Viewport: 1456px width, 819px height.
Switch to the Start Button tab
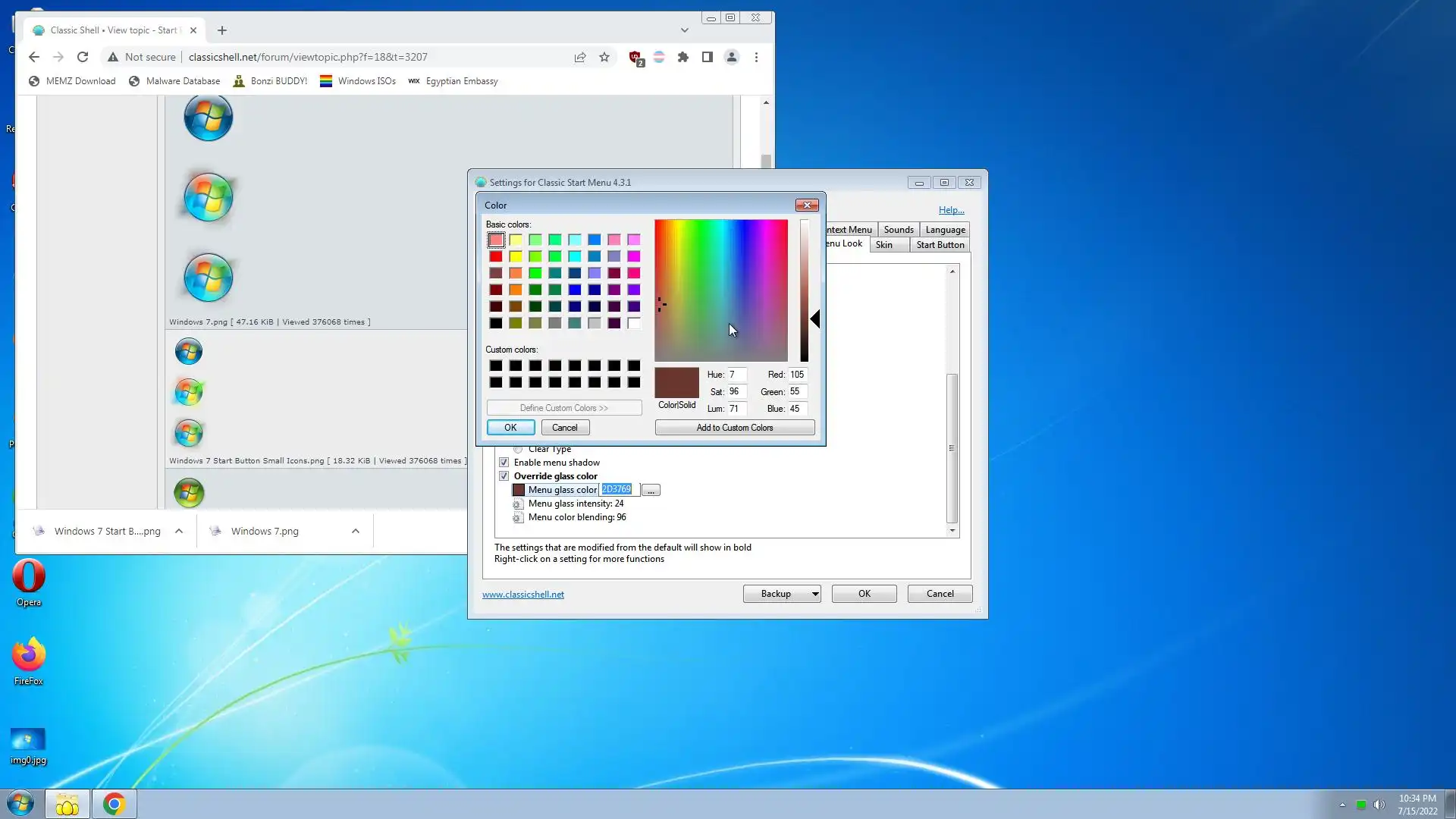[x=940, y=245]
